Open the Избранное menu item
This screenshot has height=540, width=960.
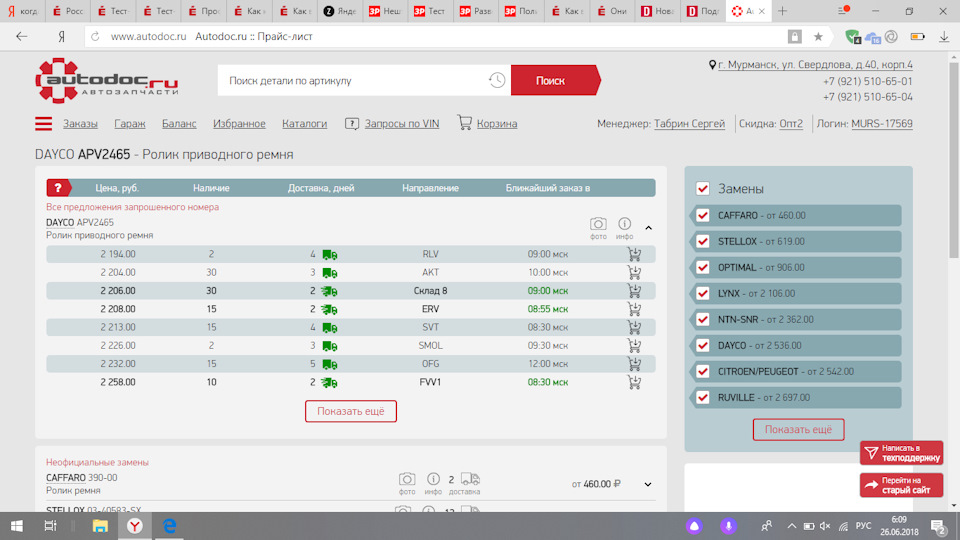click(x=239, y=124)
